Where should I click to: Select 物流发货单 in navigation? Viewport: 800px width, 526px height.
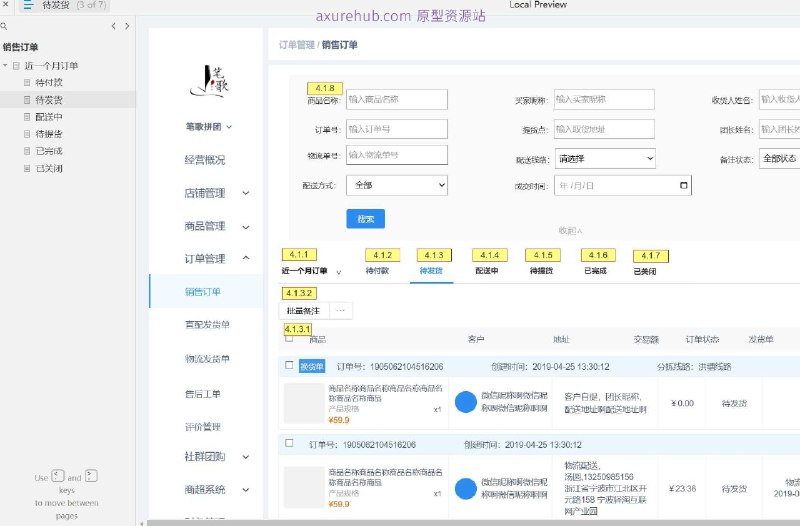(207, 359)
